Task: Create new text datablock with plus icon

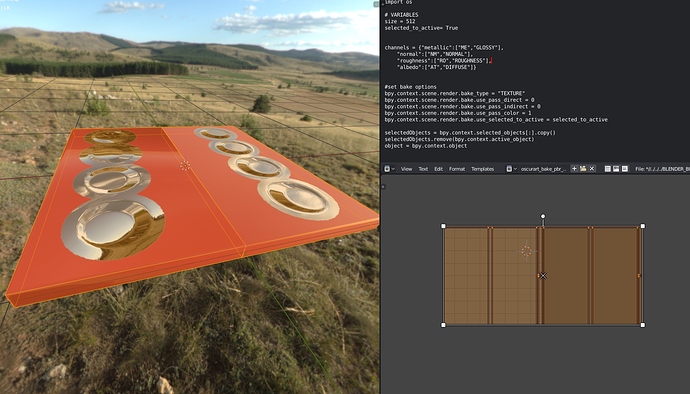Action: click(x=574, y=169)
